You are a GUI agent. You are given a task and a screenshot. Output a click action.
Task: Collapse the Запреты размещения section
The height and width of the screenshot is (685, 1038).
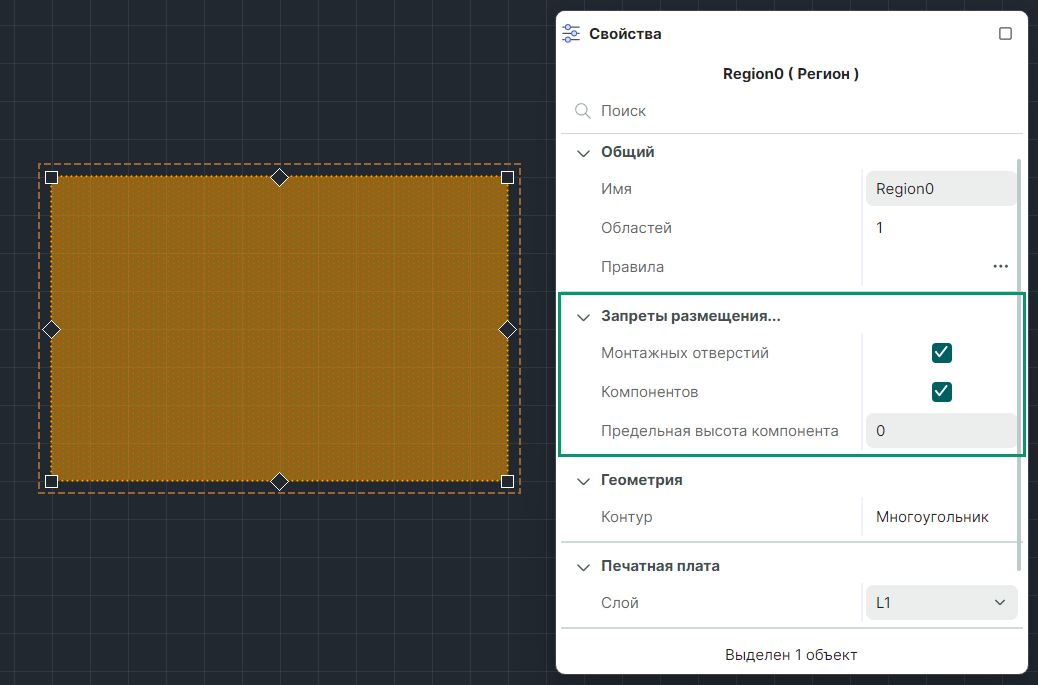click(584, 317)
